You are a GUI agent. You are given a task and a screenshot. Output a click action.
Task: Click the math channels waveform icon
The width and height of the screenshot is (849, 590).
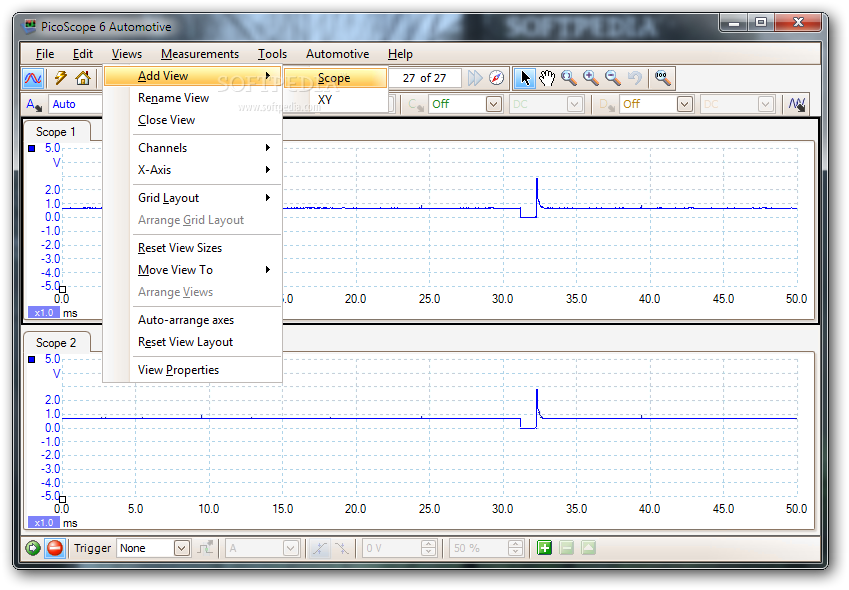pos(797,104)
